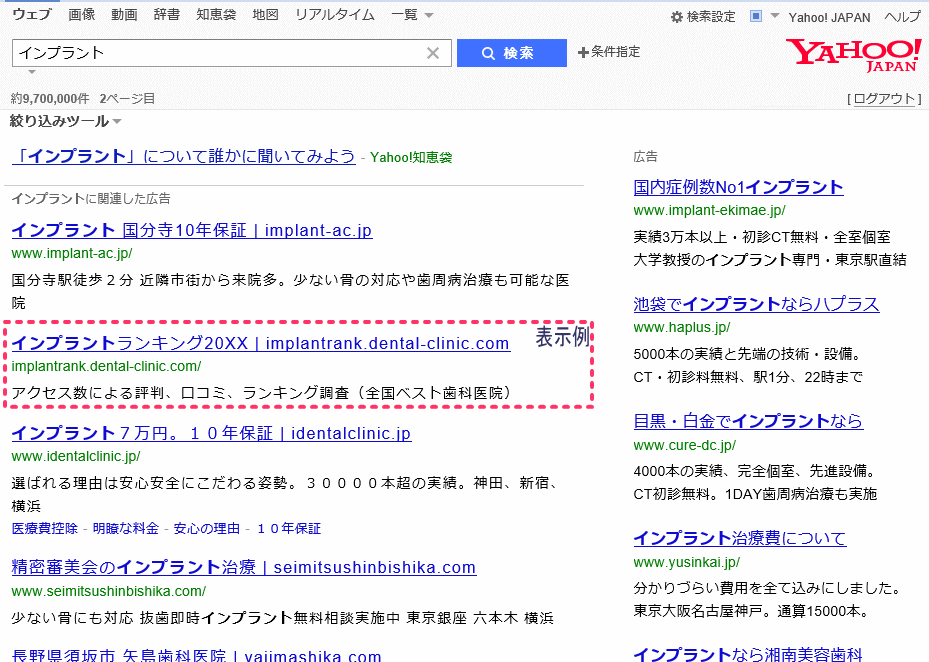Click the blue square icon beside 検索設定
Screen dimensions: 929x662
click(x=756, y=16)
